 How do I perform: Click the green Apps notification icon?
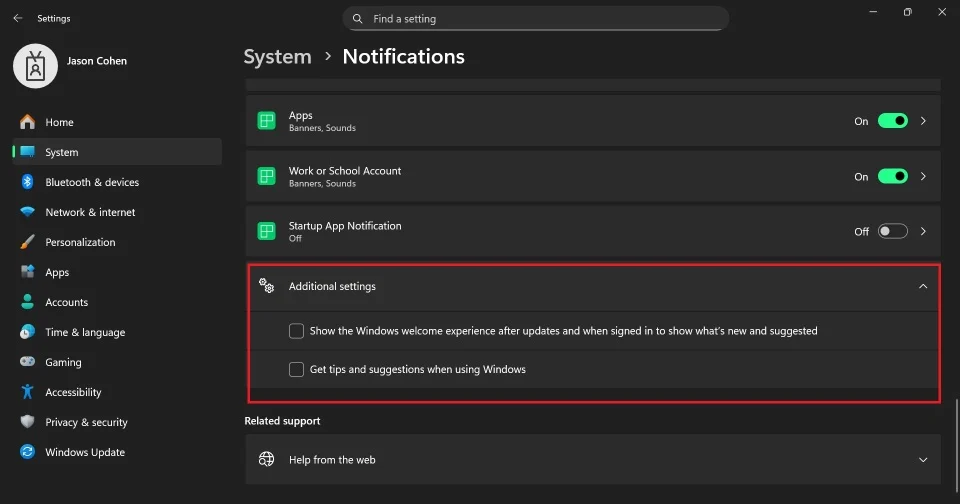pos(266,121)
